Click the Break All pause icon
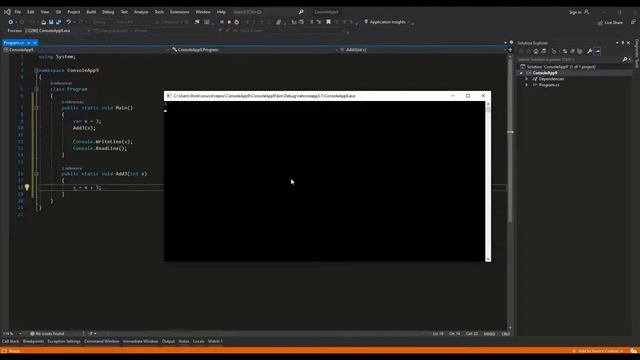This screenshot has width=640, height=360. click(222, 22)
